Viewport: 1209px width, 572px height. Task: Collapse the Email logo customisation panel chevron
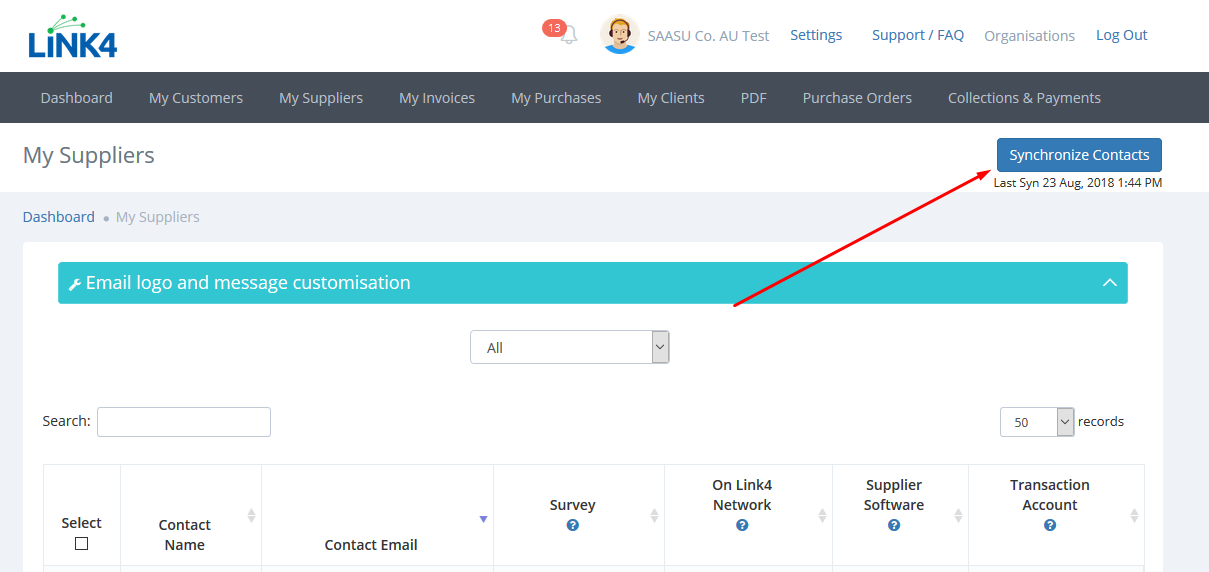[x=1109, y=283]
